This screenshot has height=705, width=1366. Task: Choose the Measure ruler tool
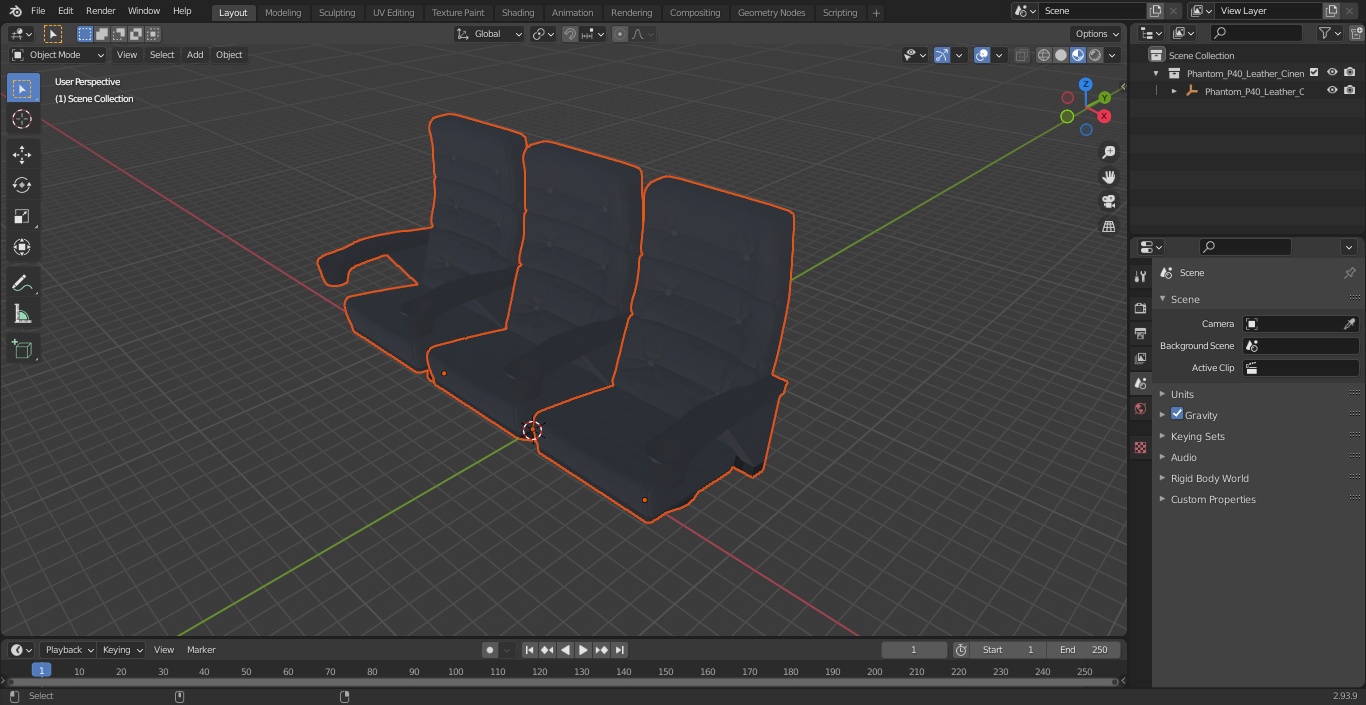(22, 314)
